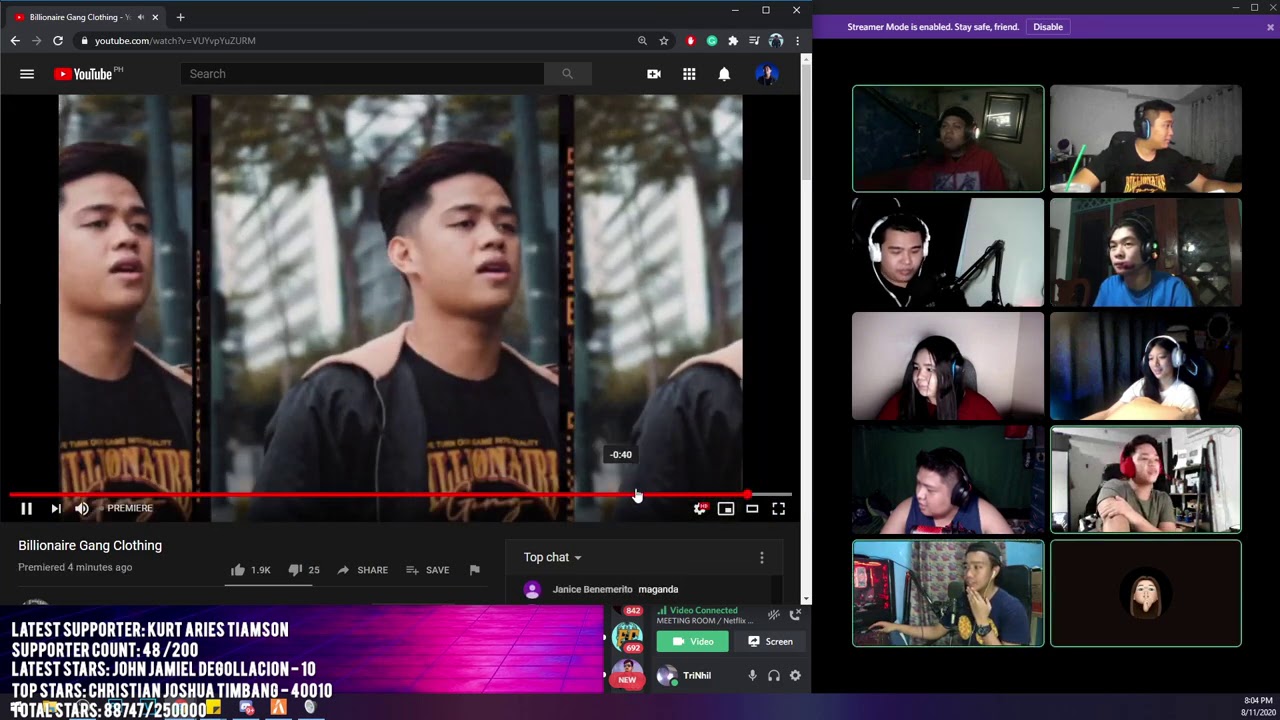1280x720 pixels.
Task: Open the YouTube account avatar menu
Action: click(x=767, y=74)
